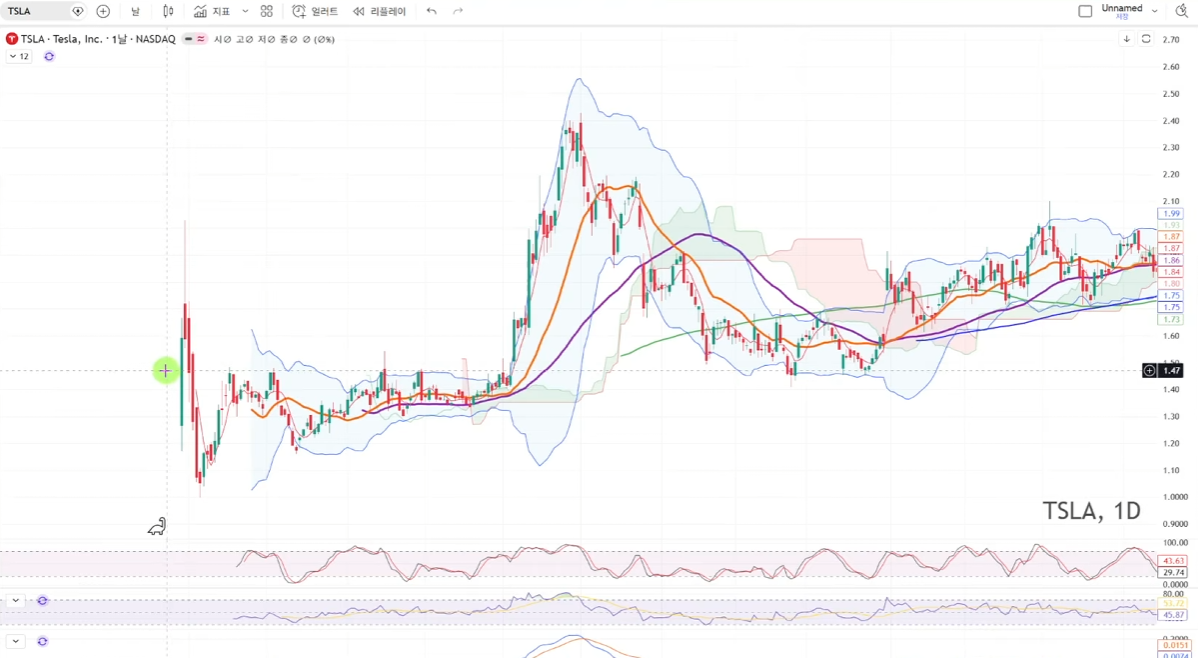
Task: Click the Tesla red logo icon
Action: click(x=11, y=39)
